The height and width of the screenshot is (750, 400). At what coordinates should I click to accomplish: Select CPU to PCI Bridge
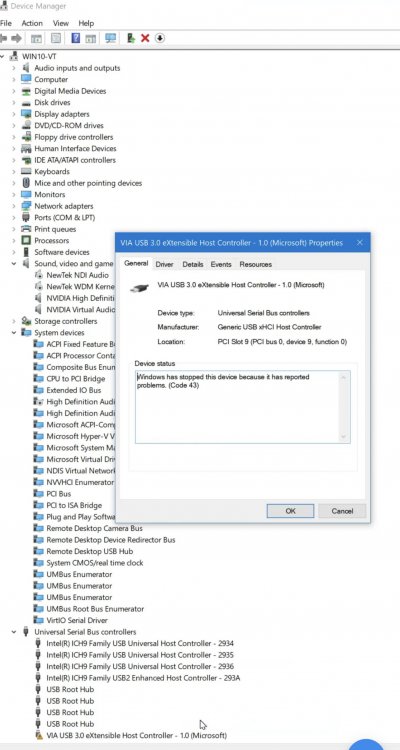(x=76, y=378)
